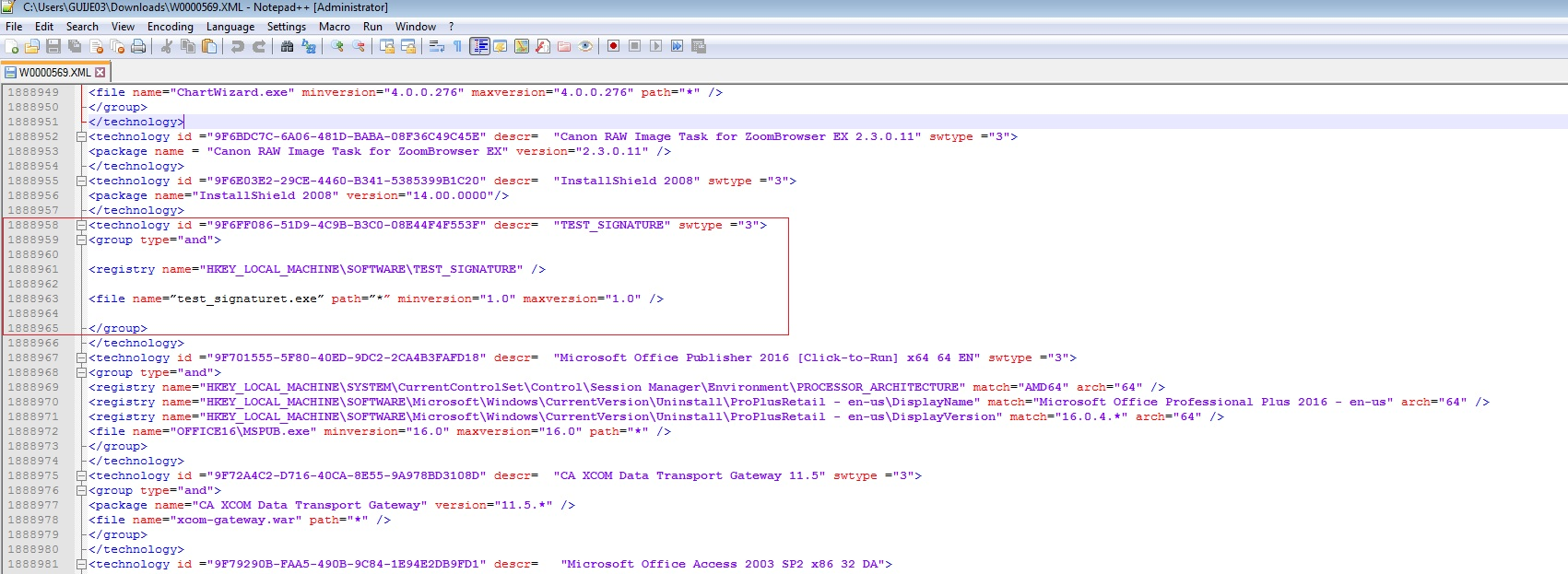Open the Language menu
The image size is (1568, 574).
coord(230,27)
